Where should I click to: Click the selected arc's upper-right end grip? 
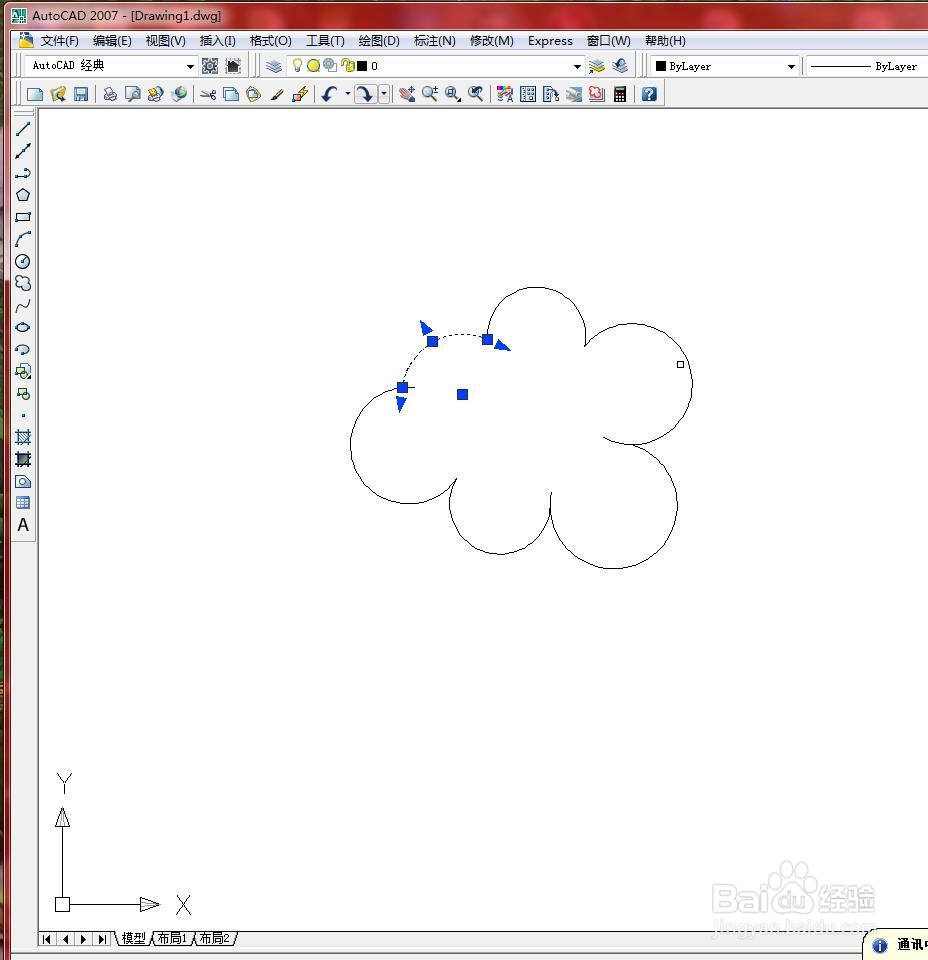point(487,339)
